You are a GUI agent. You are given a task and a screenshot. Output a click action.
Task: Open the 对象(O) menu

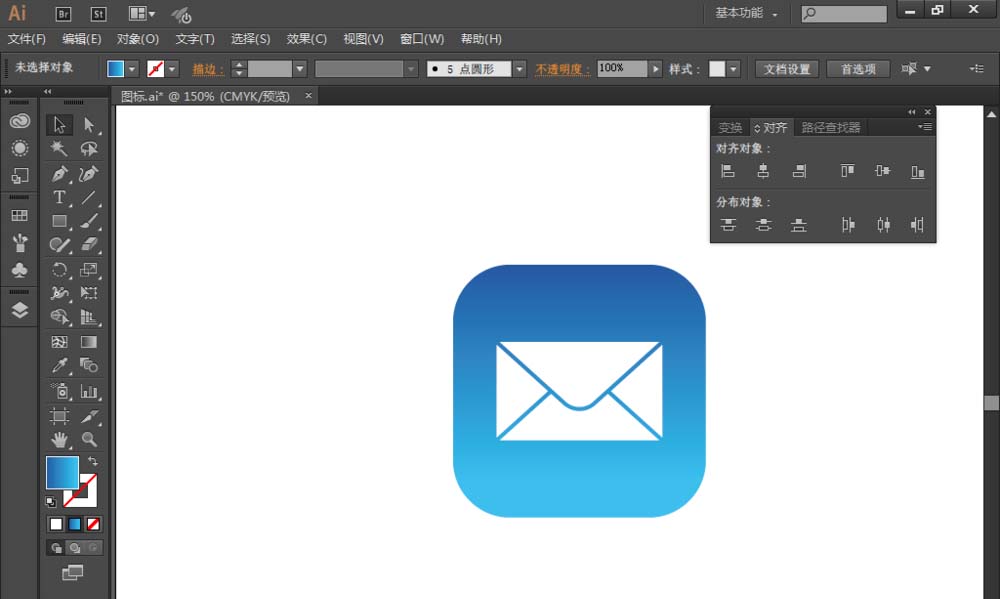(138, 39)
